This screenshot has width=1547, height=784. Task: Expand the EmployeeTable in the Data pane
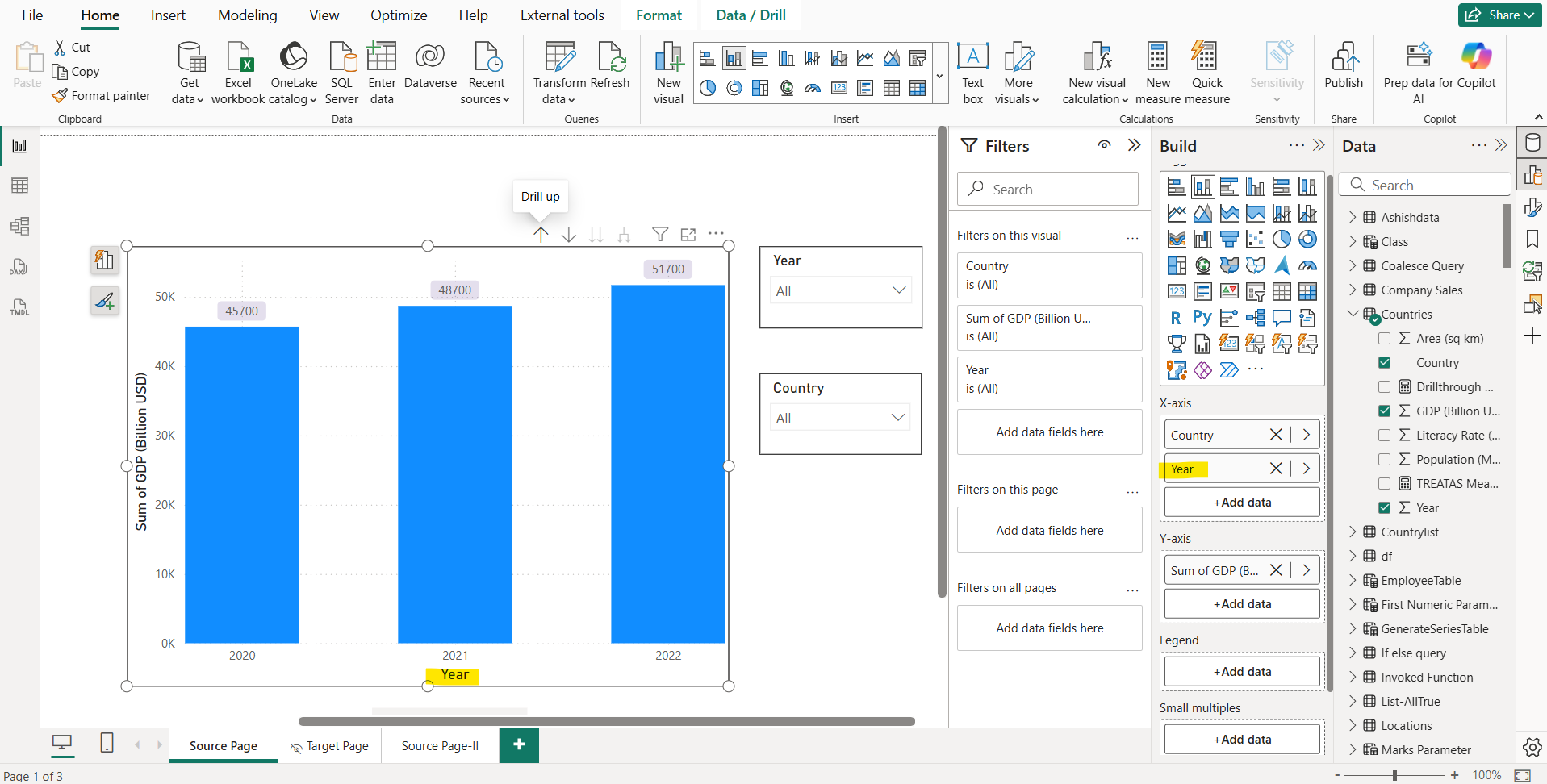coord(1353,580)
